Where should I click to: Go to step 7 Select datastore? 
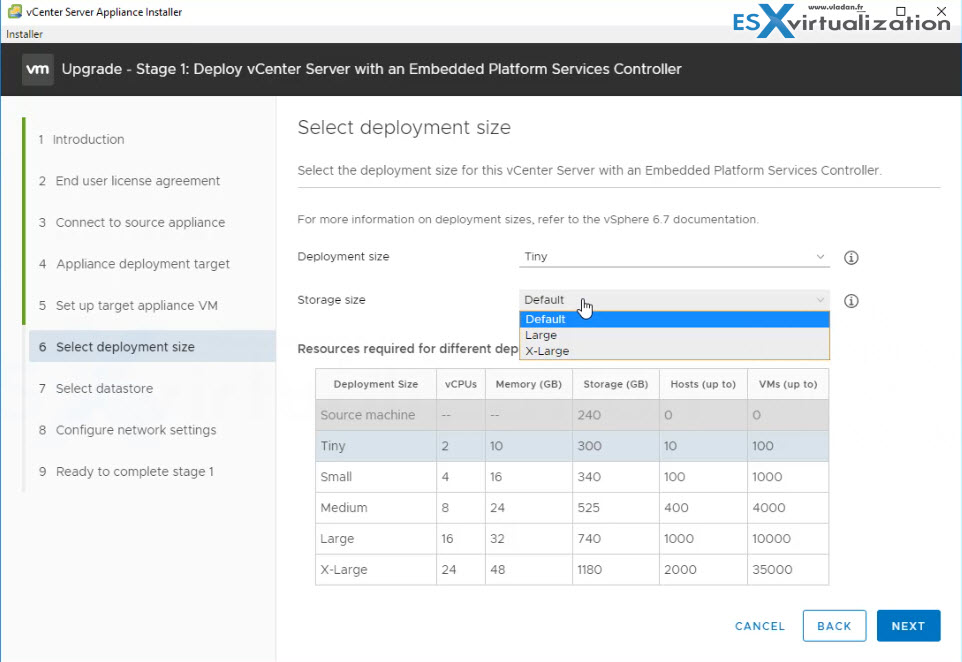pyautogui.click(x=96, y=388)
